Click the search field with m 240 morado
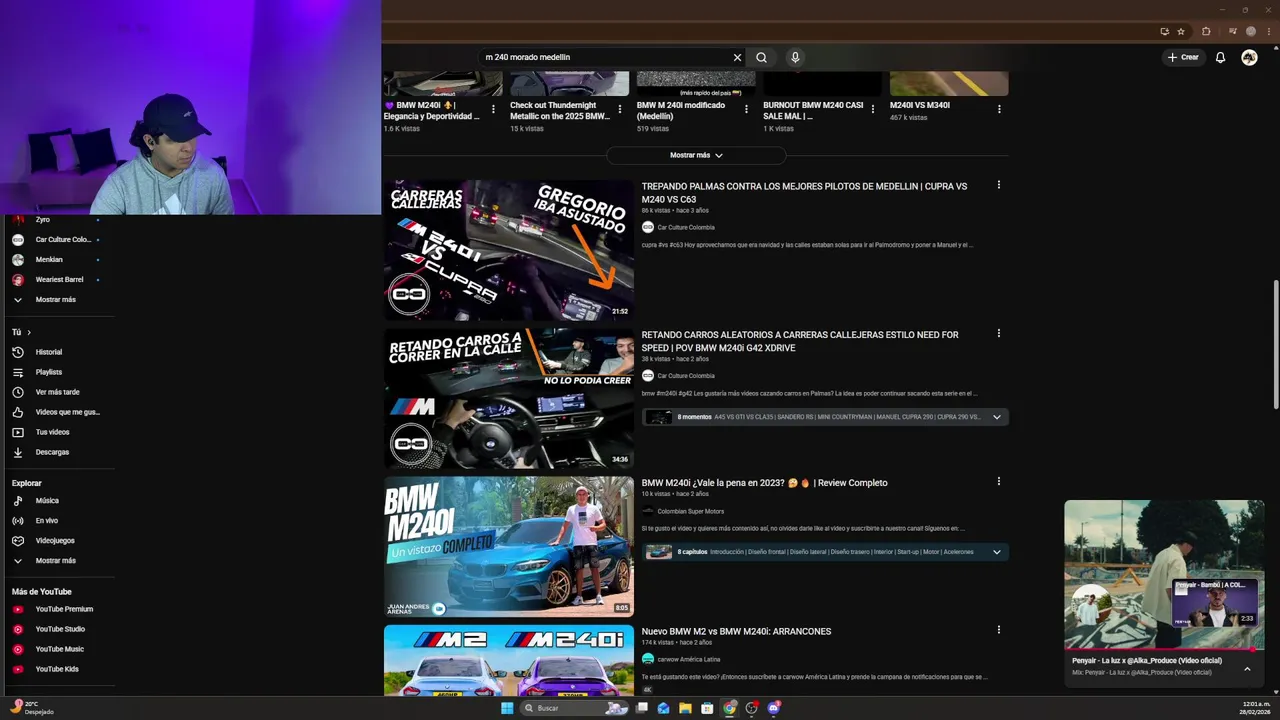The width and height of the screenshot is (1280, 720). [603, 57]
